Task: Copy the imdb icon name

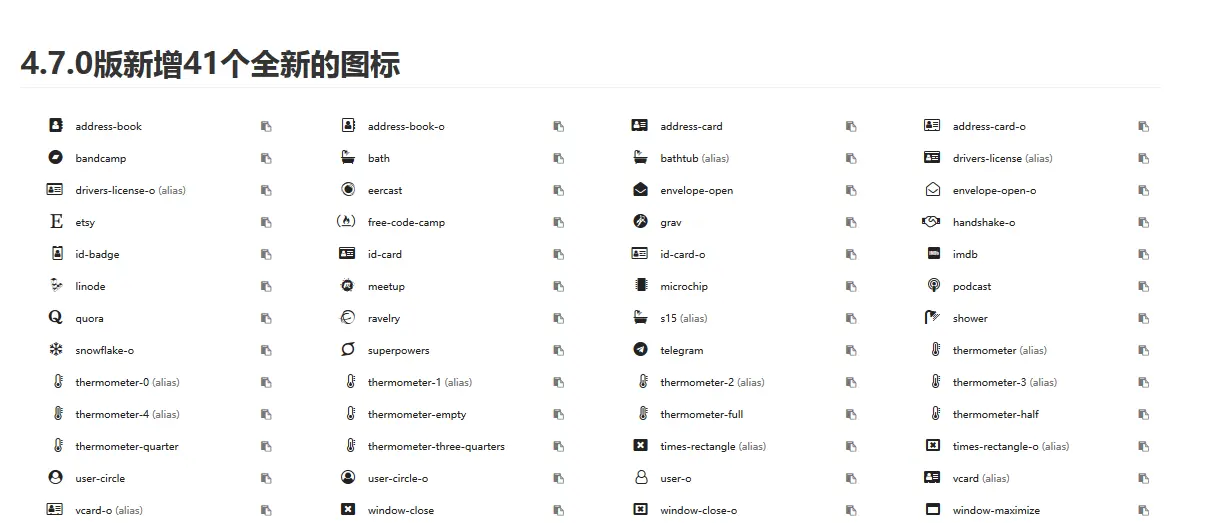Action: click(1143, 254)
